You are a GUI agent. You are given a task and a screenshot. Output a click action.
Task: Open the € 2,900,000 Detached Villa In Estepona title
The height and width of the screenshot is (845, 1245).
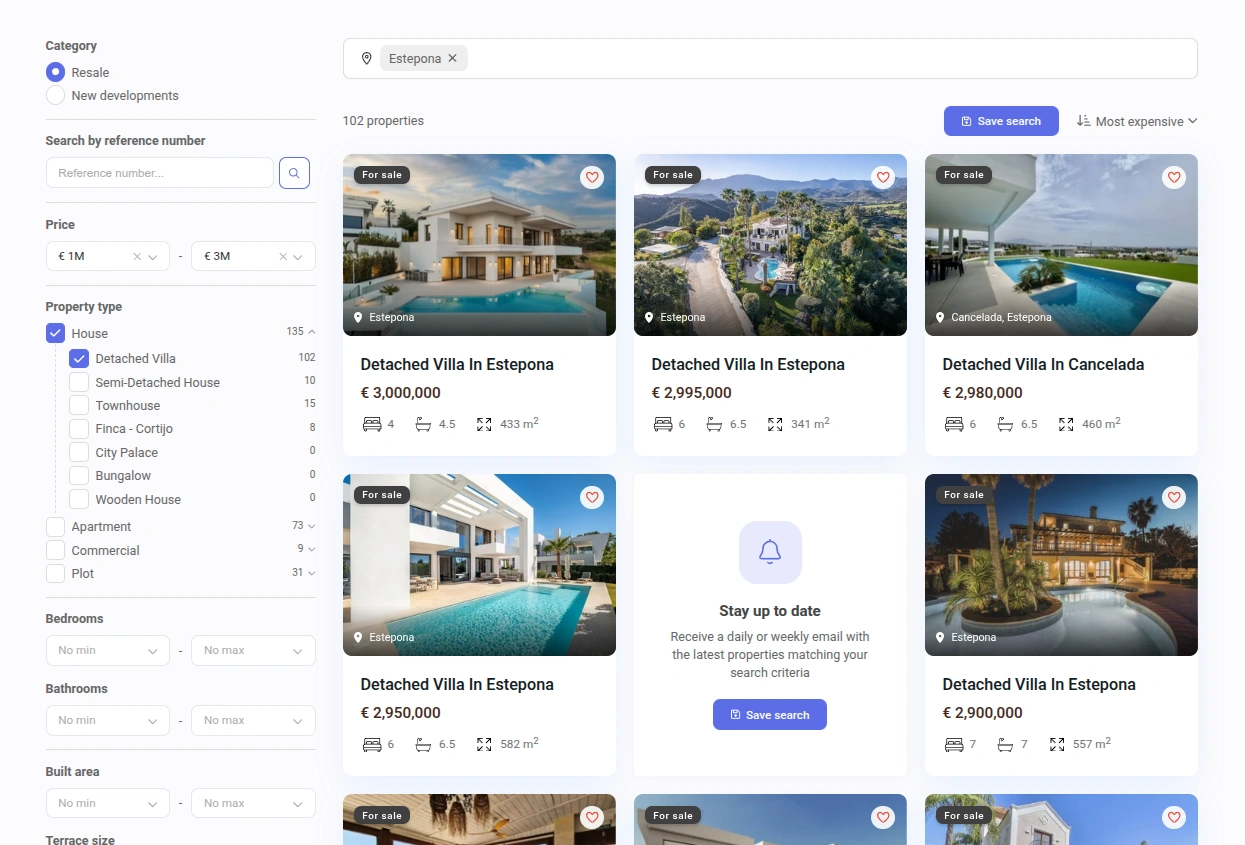1039,684
